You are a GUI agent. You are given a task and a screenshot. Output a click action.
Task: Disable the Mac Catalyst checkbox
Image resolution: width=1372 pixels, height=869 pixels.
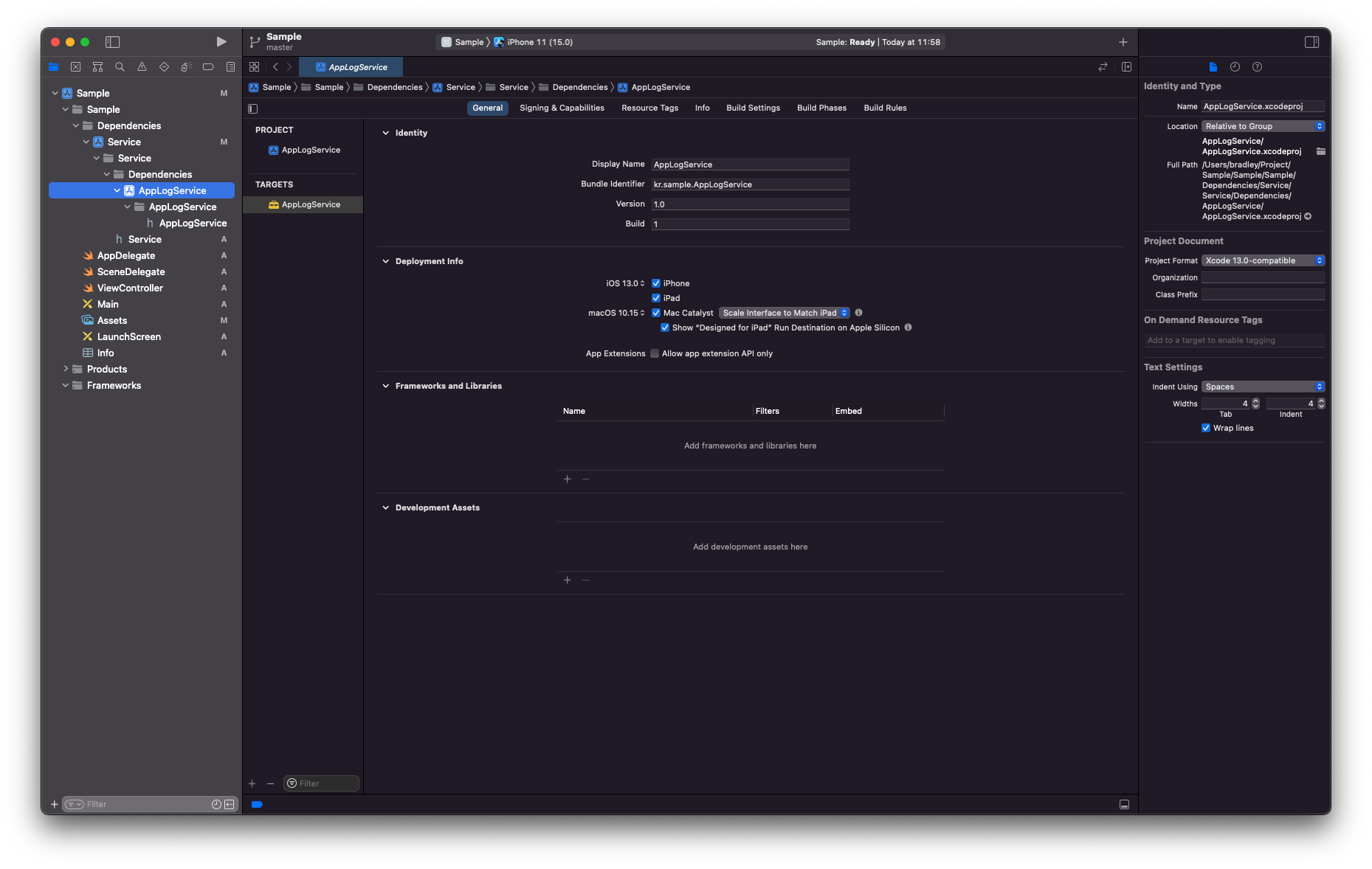[656, 313]
